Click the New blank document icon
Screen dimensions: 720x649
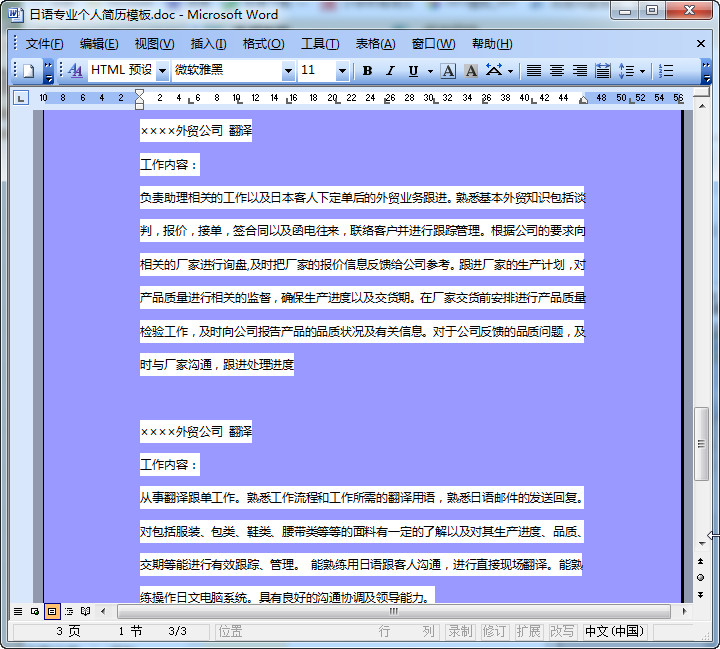[x=28, y=71]
